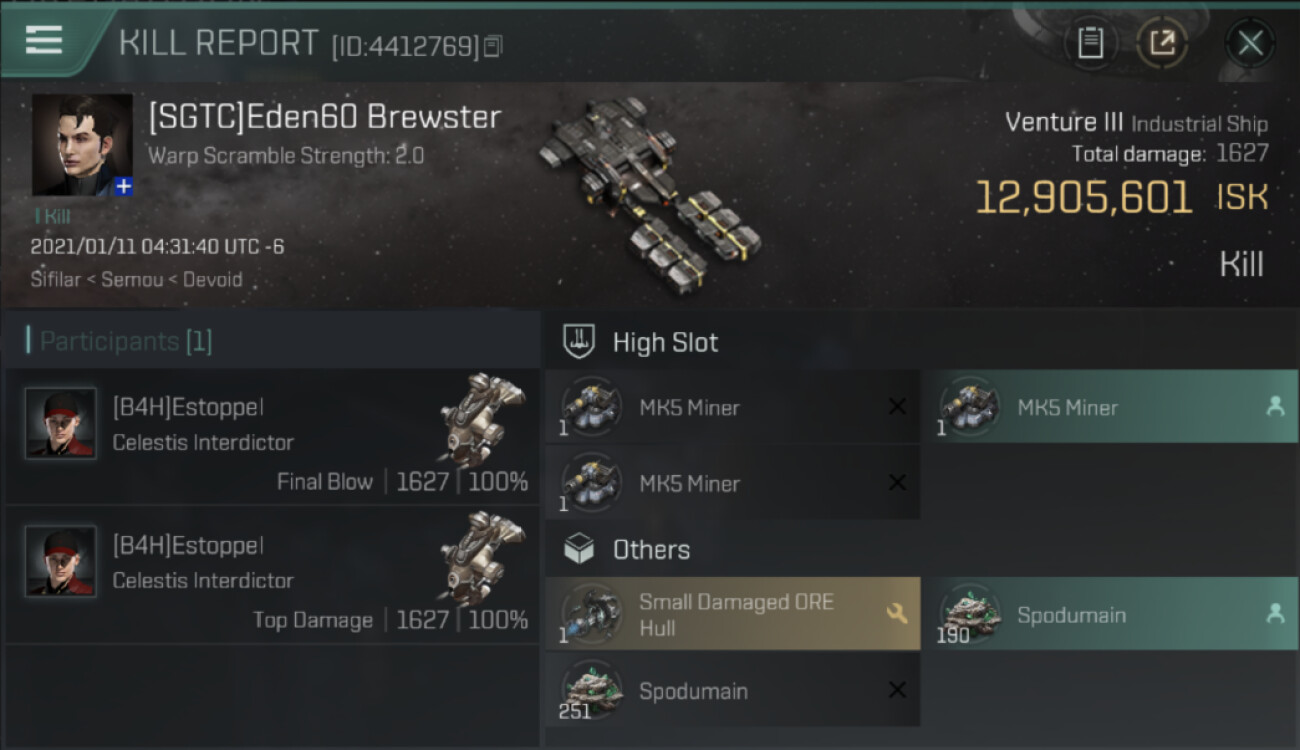Click the Small Damaged ORE Hull item
Image resolution: width=1300 pixels, height=750 pixels.
point(732,614)
